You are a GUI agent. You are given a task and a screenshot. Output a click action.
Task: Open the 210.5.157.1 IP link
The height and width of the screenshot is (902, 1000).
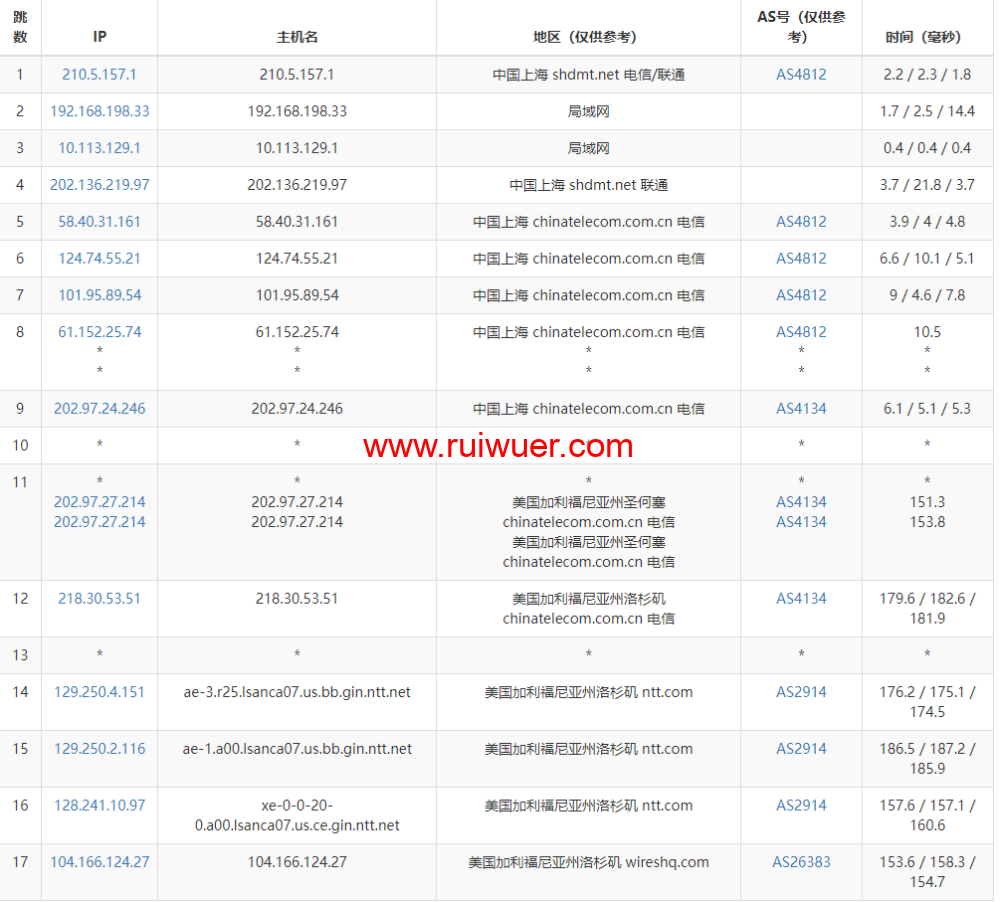tap(99, 74)
